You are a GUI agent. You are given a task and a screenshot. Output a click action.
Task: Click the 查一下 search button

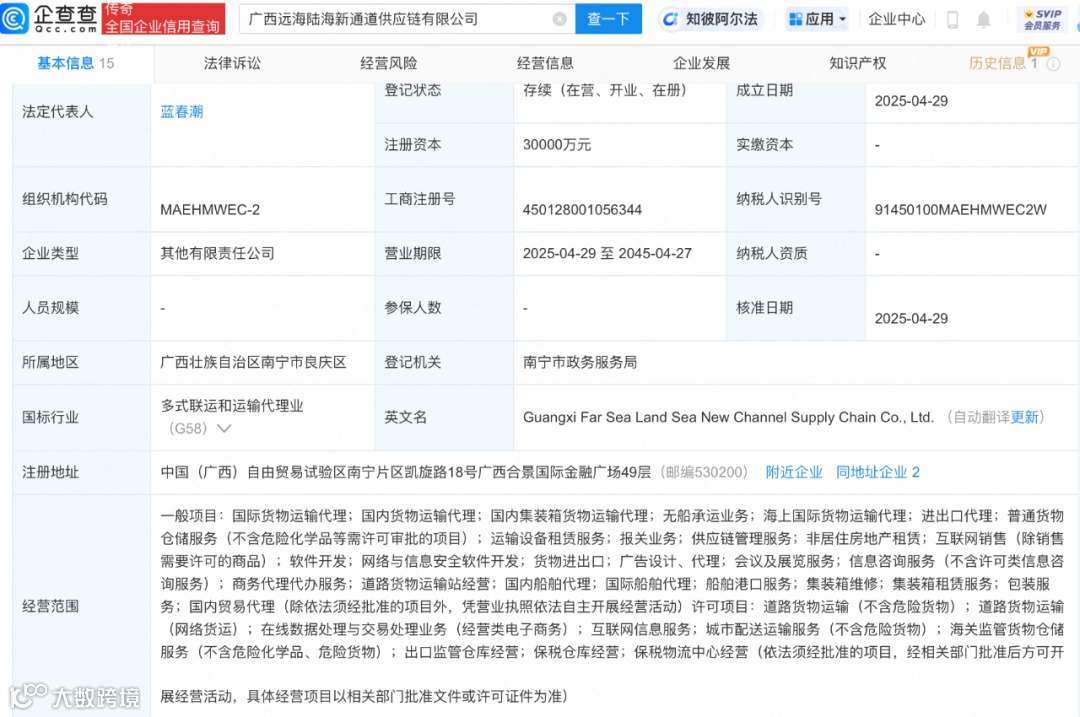(x=608, y=19)
